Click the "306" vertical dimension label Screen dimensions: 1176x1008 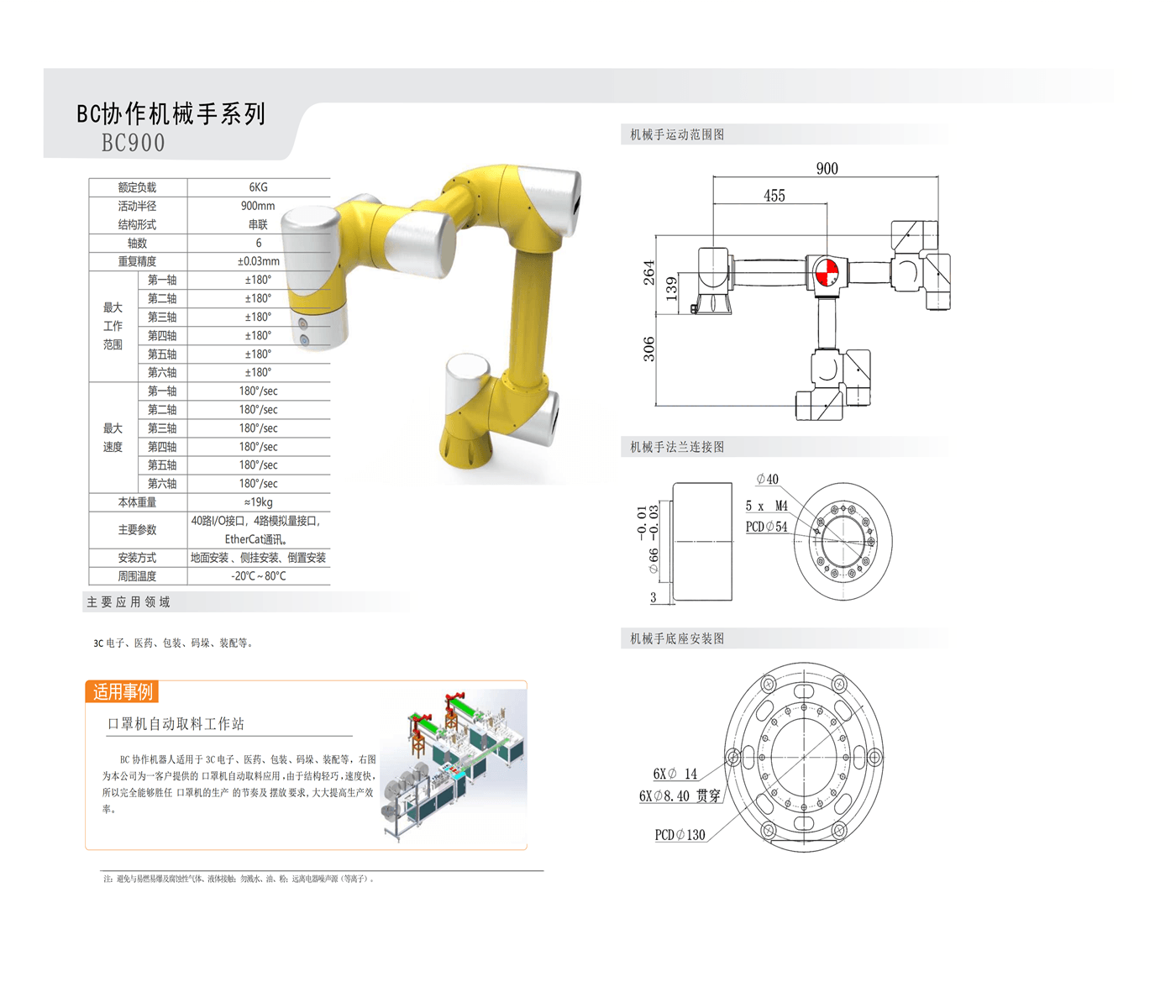pyautogui.click(x=648, y=349)
